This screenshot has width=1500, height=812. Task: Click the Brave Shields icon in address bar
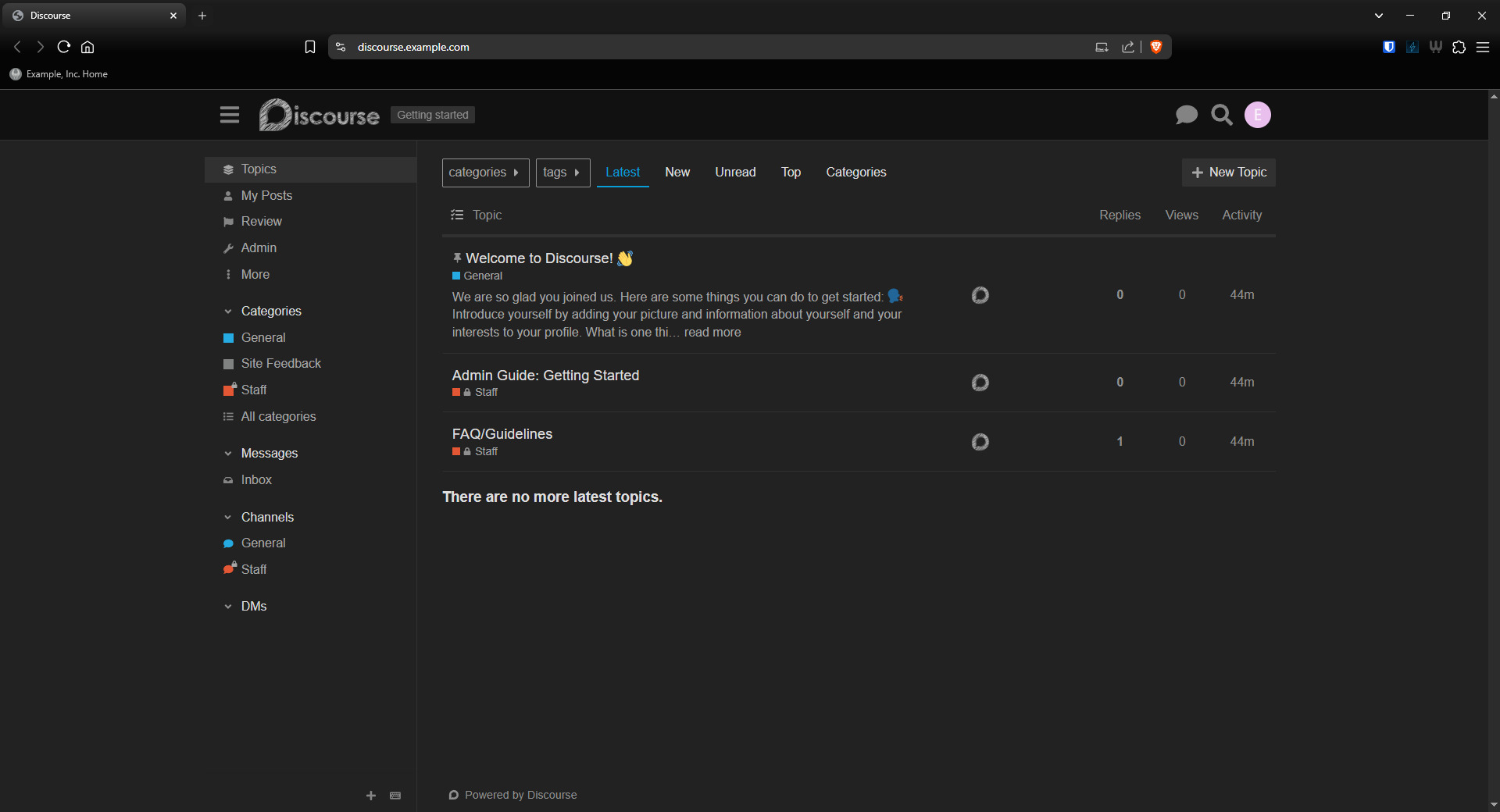coord(1156,47)
